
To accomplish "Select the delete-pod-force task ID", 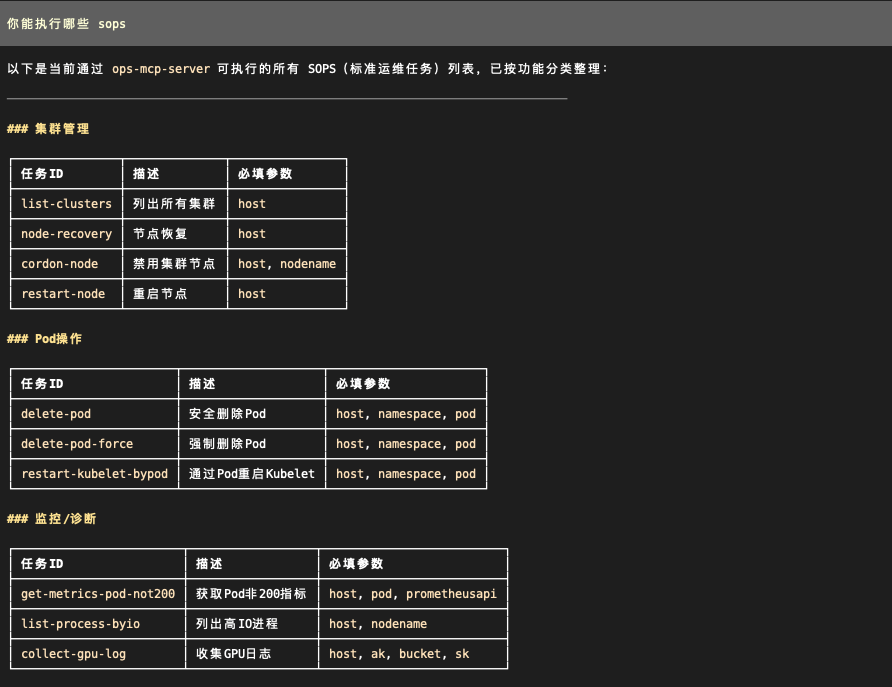I will pos(77,444).
